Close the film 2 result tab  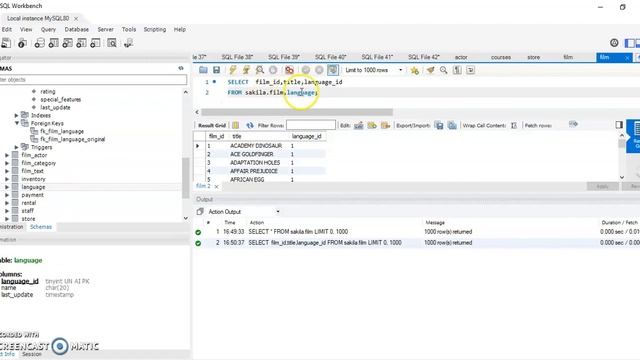pyautogui.click(x=216, y=187)
